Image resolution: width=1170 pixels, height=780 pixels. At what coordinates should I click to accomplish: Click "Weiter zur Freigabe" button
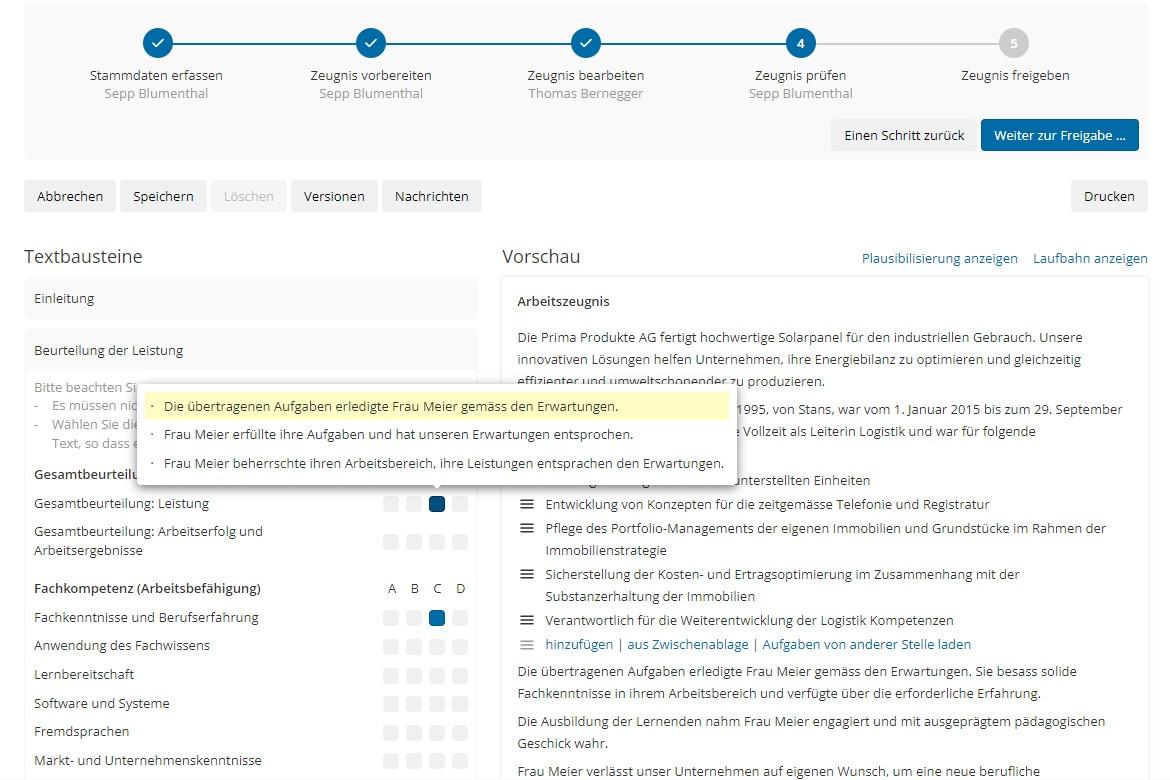point(1060,135)
